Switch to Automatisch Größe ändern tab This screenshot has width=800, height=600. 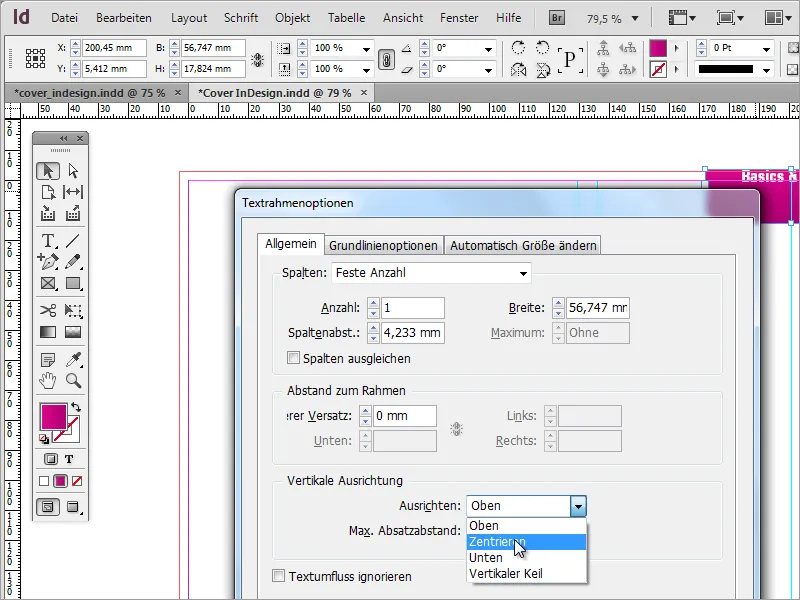[523, 245]
